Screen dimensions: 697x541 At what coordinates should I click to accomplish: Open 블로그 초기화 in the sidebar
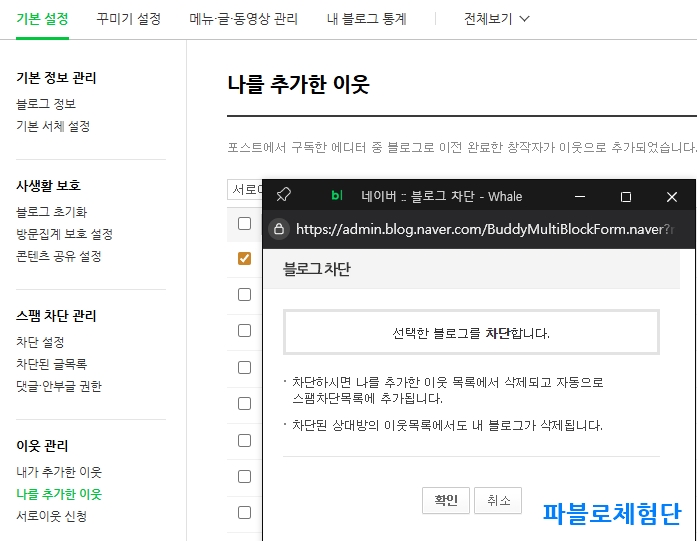[x=52, y=212]
